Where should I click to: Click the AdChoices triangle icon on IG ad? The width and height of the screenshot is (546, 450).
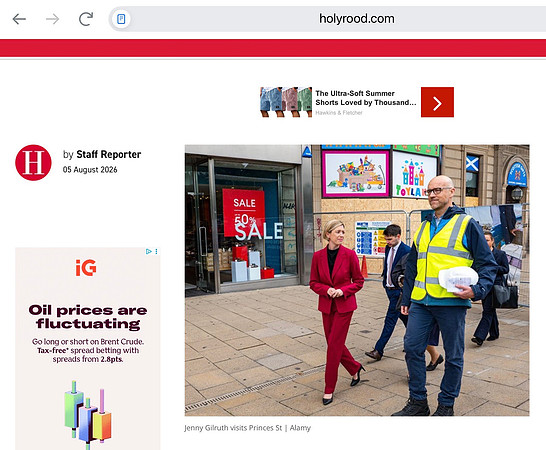click(149, 251)
